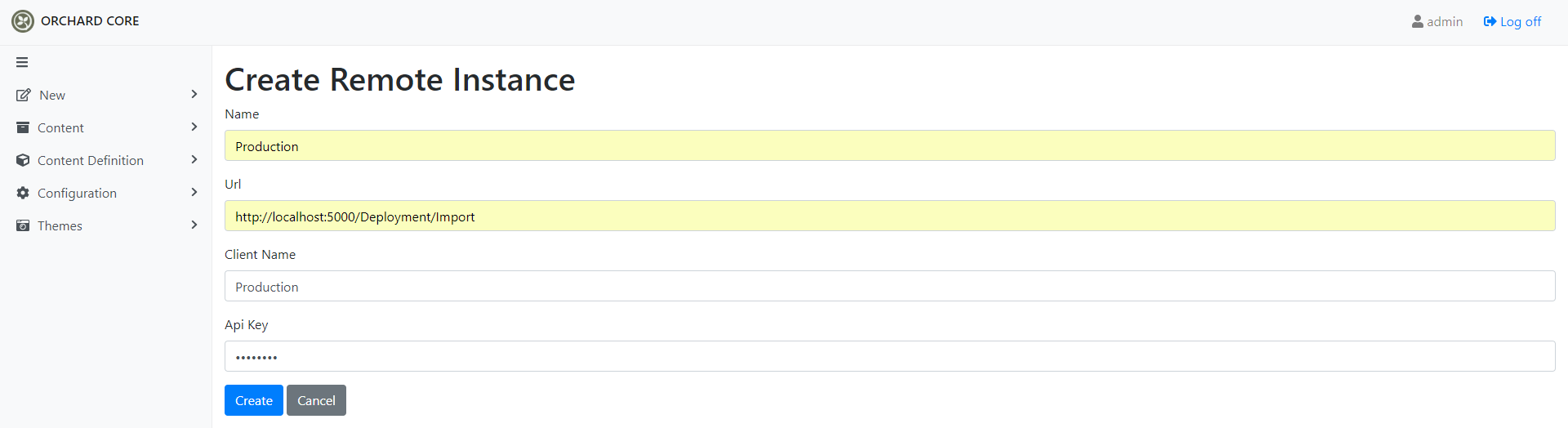Focus the Api Key password field
Screen dimensions: 1568x428
[x=890, y=356]
